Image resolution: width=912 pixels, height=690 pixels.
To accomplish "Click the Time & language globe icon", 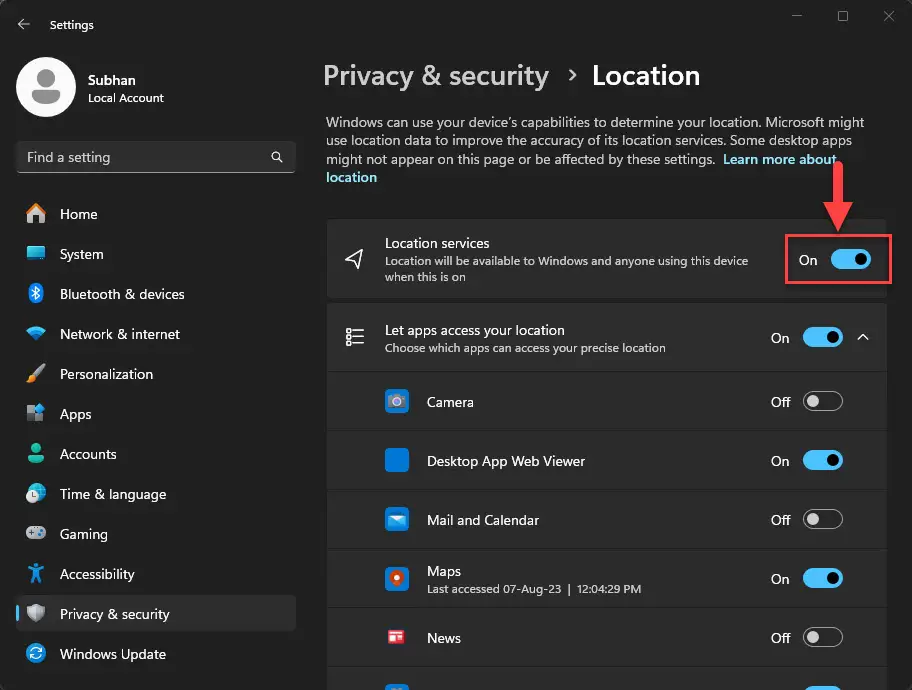I will [36, 493].
